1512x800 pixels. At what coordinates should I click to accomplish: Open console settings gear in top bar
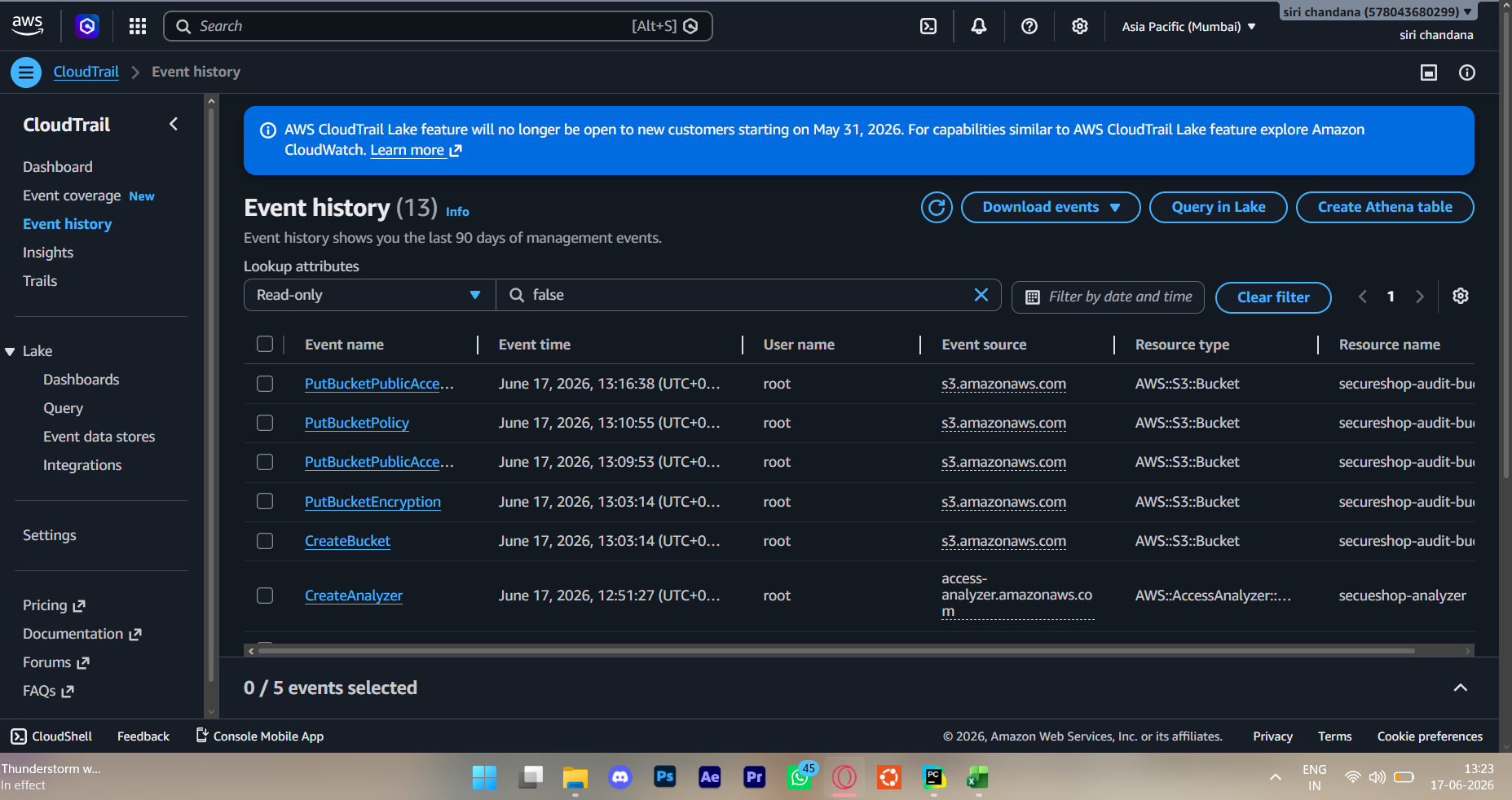[1080, 26]
